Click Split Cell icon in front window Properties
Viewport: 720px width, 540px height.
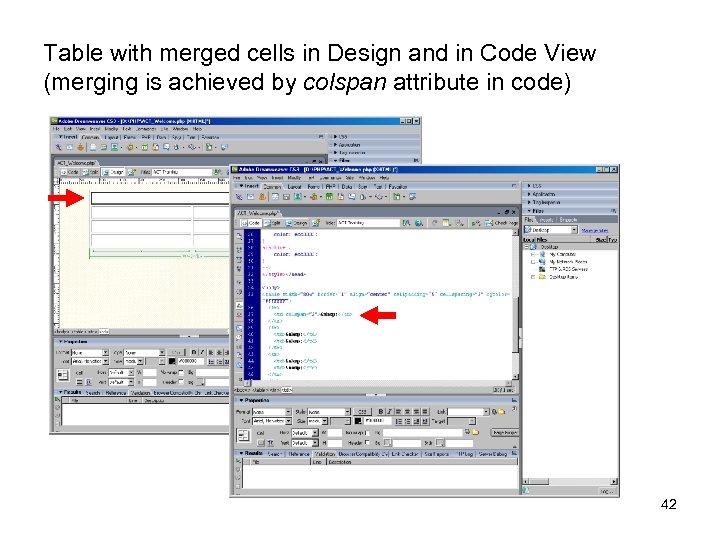(270, 443)
